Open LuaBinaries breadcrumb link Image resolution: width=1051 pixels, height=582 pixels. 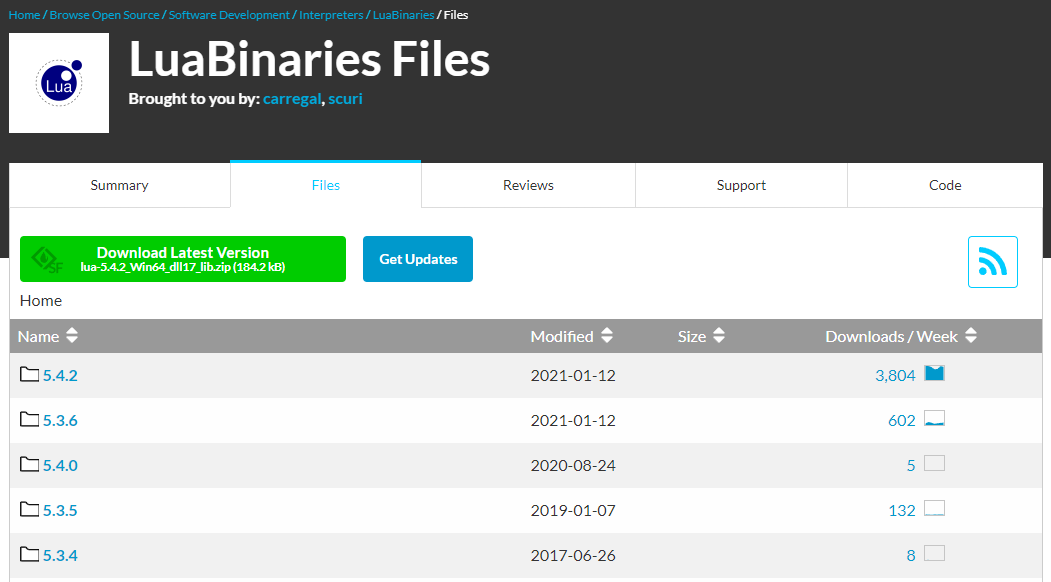point(404,15)
